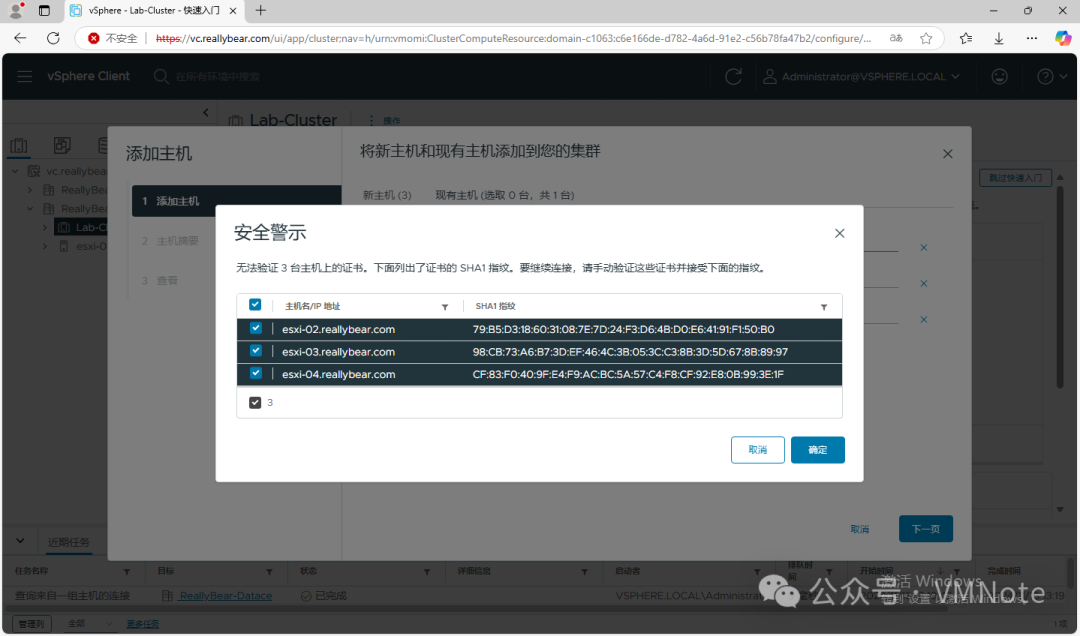Open a new browser tab
The width and height of the screenshot is (1080, 636).
coord(260,10)
